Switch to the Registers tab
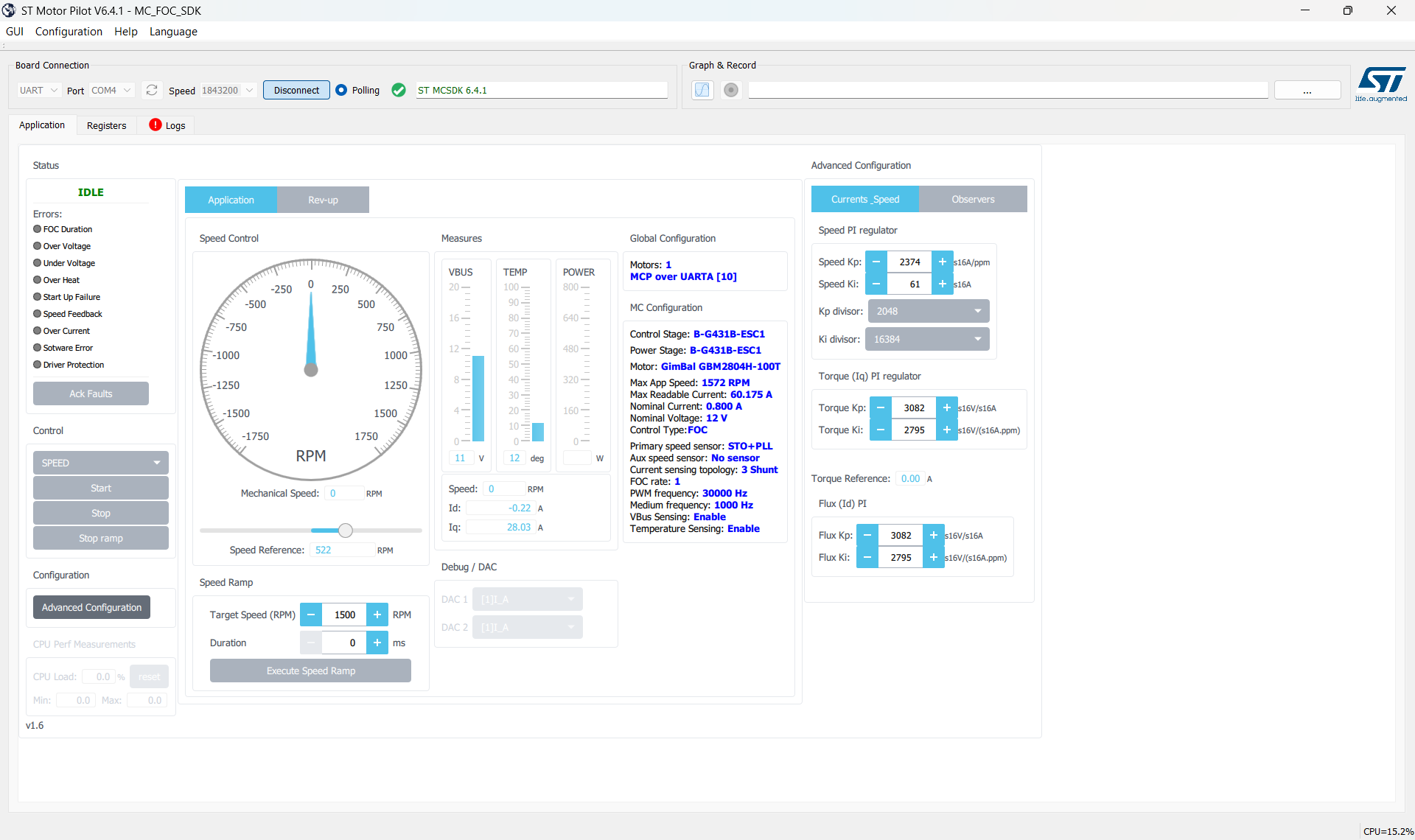This screenshot has height=840, width=1415. click(106, 125)
